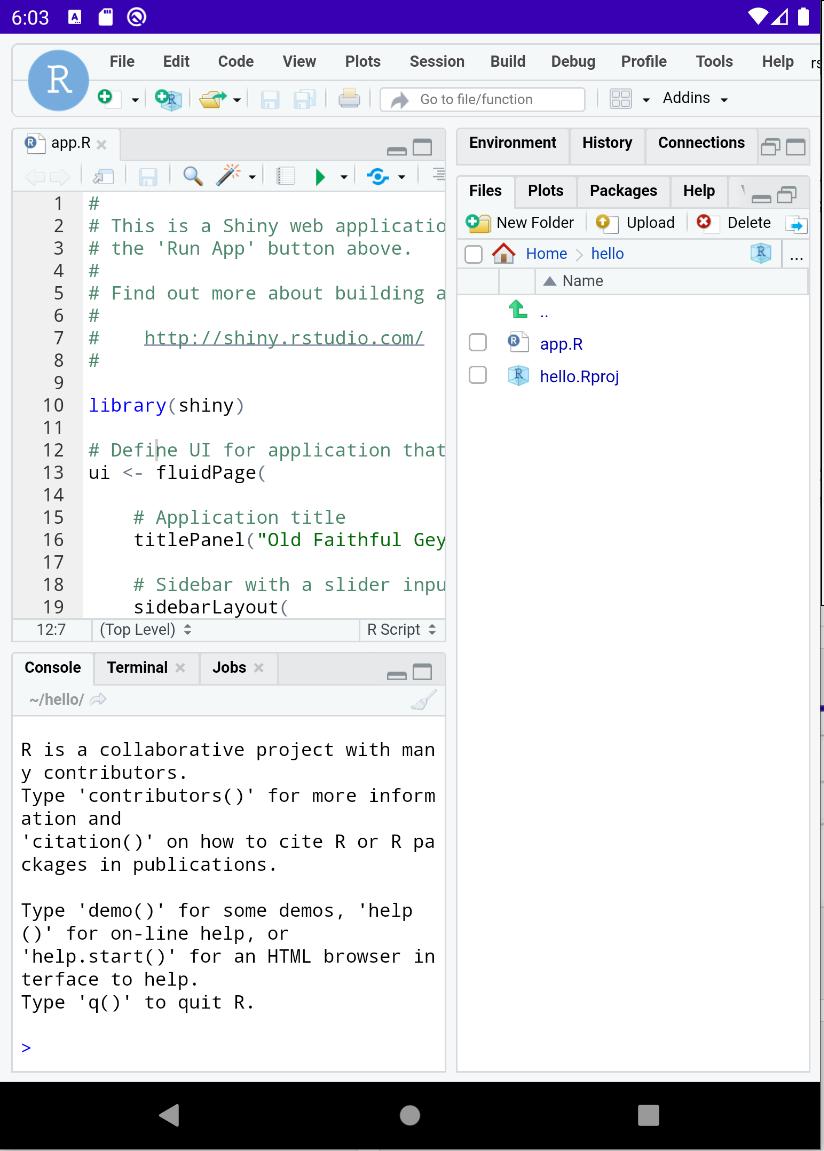Click the 12:7 cursor position indicator
Image resolution: width=824 pixels, height=1151 pixels.
point(51,630)
